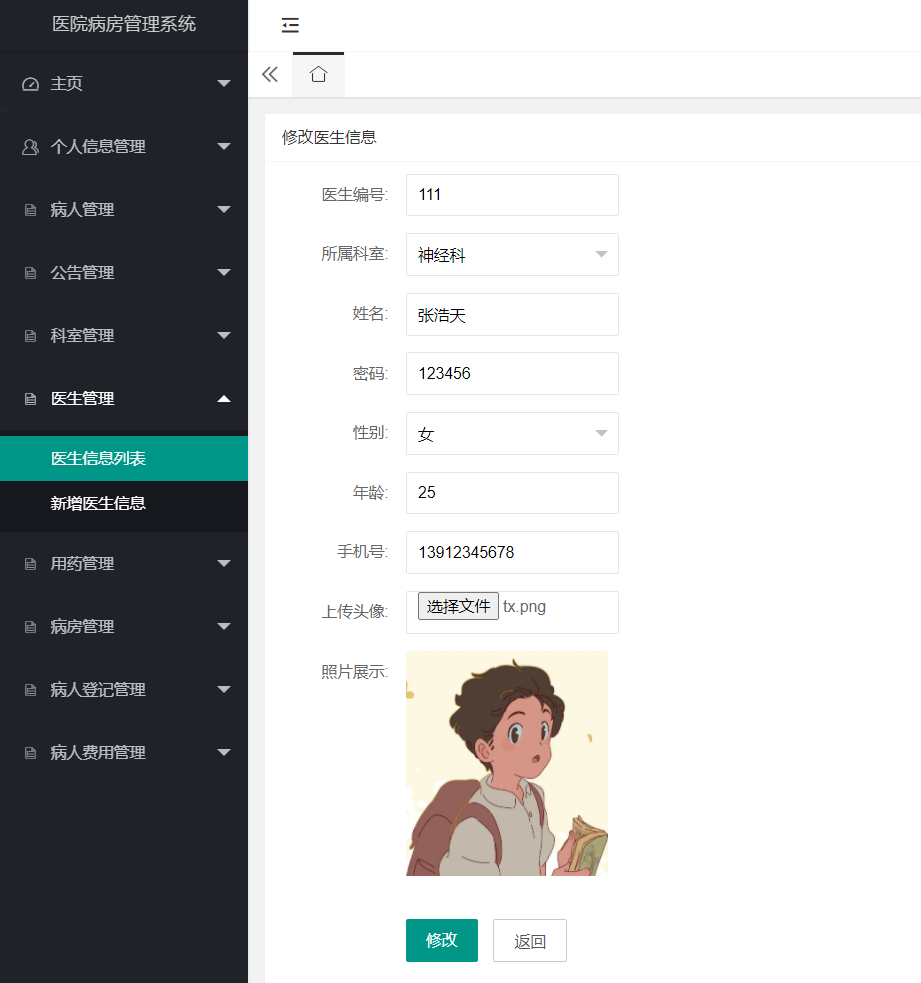Screen dimensions: 921x983
Task: Click the document icon beside 科室管理
Action: click(30, 336)
